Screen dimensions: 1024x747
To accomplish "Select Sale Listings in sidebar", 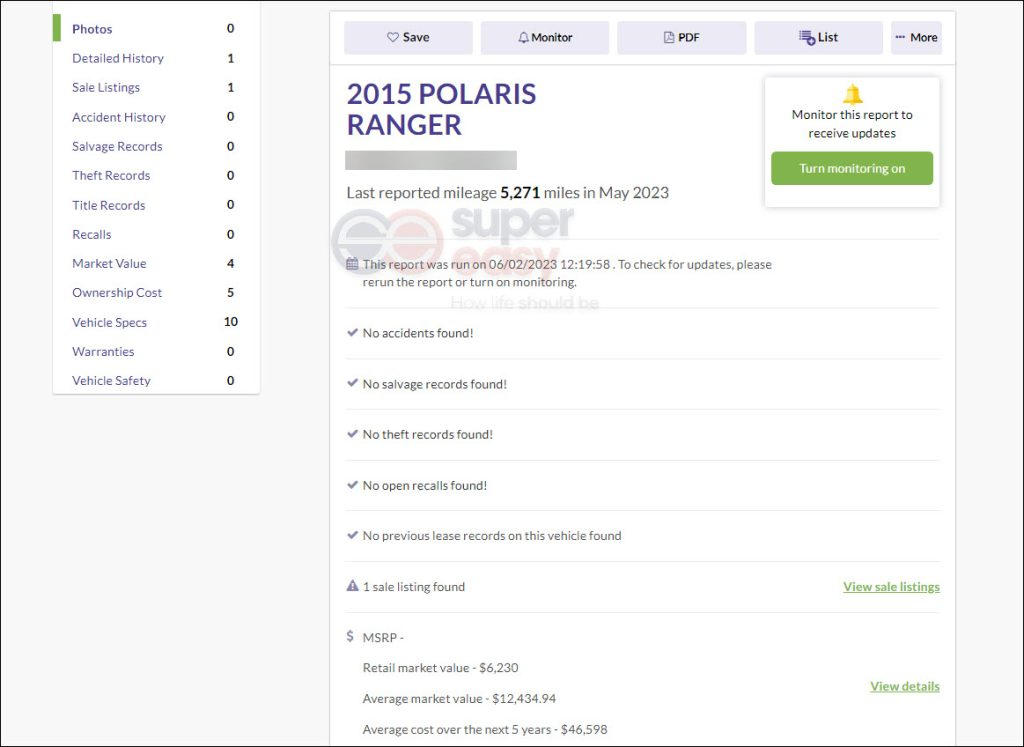I will [x=106, y=87].
